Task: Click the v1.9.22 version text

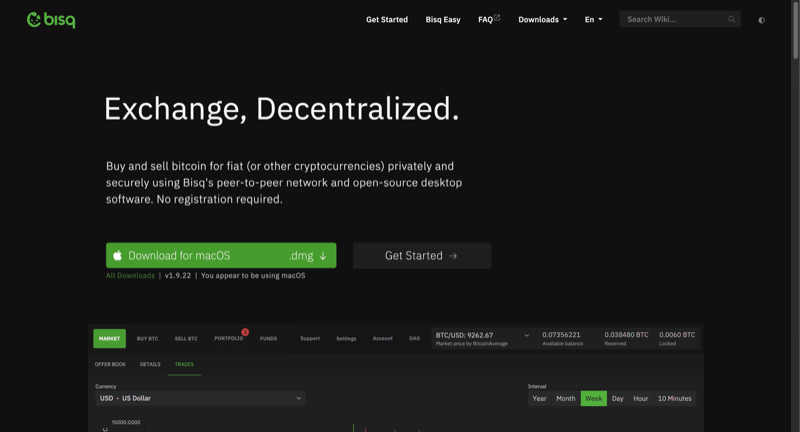Action: click(x=178, y=275)
